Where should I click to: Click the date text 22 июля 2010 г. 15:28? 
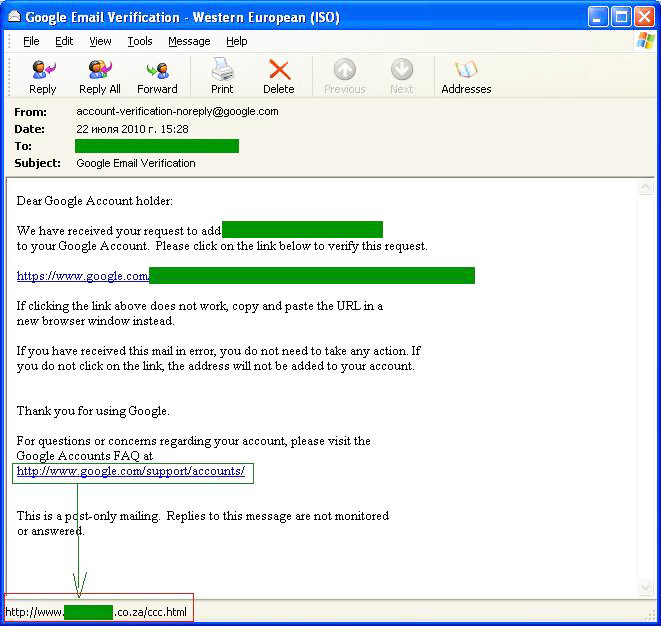132,129
